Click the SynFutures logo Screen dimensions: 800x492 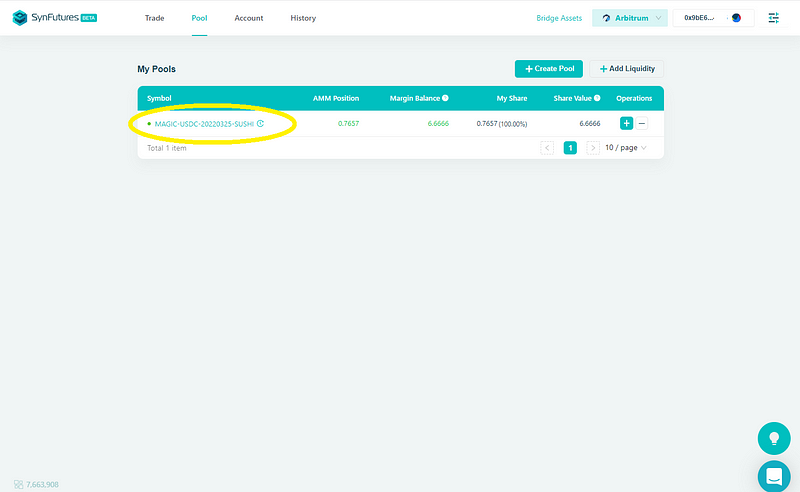pos(55,17)
